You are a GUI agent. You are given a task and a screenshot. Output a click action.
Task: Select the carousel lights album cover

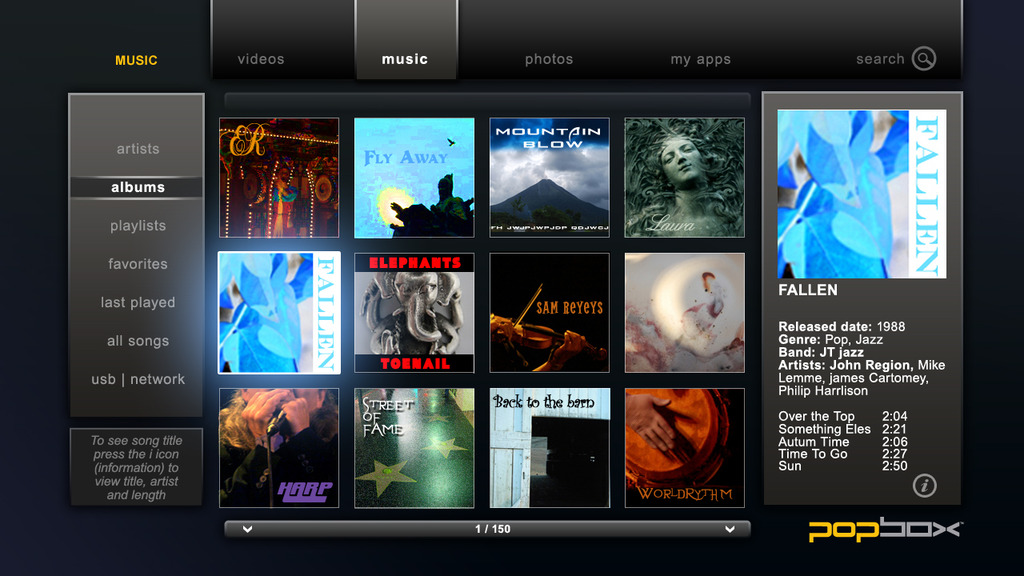tap(279, 178)
